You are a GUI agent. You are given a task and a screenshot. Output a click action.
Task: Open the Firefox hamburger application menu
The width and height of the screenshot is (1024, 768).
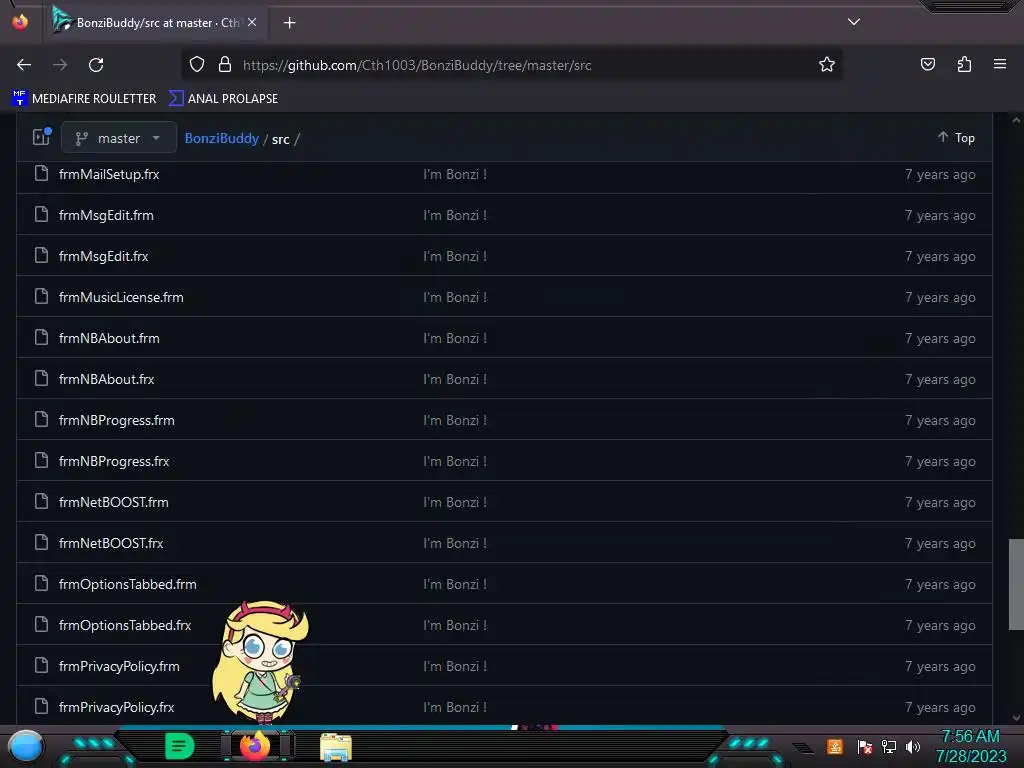point(999,64)
